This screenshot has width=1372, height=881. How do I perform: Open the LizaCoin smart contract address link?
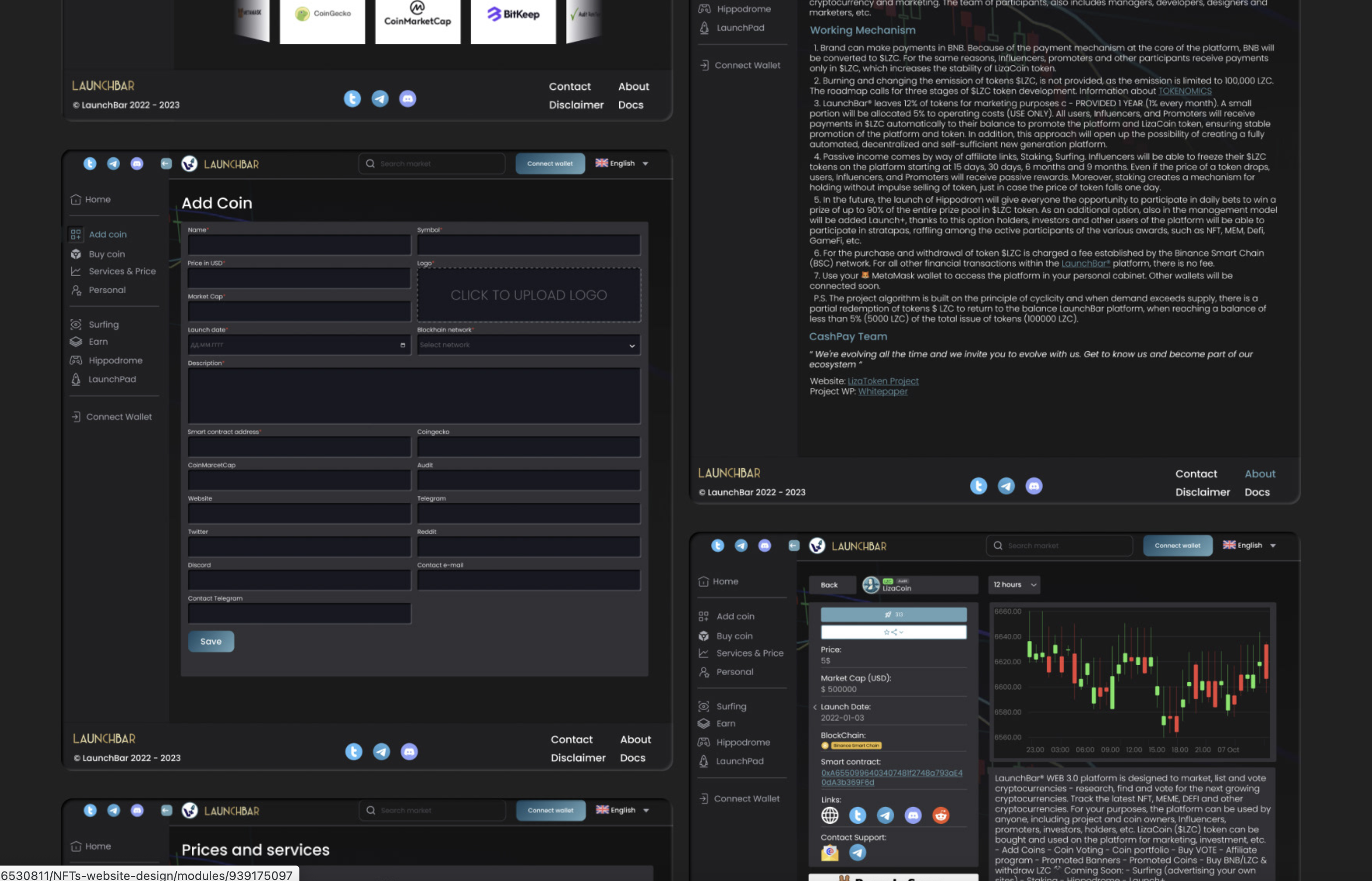(x=892, y=778)
